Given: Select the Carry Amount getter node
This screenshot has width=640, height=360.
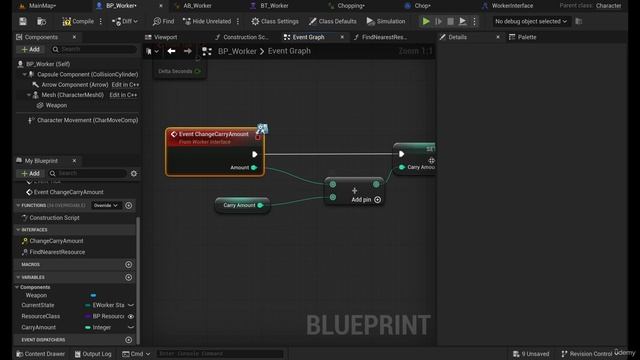Looking at the screenshot, I should [242, 205].
